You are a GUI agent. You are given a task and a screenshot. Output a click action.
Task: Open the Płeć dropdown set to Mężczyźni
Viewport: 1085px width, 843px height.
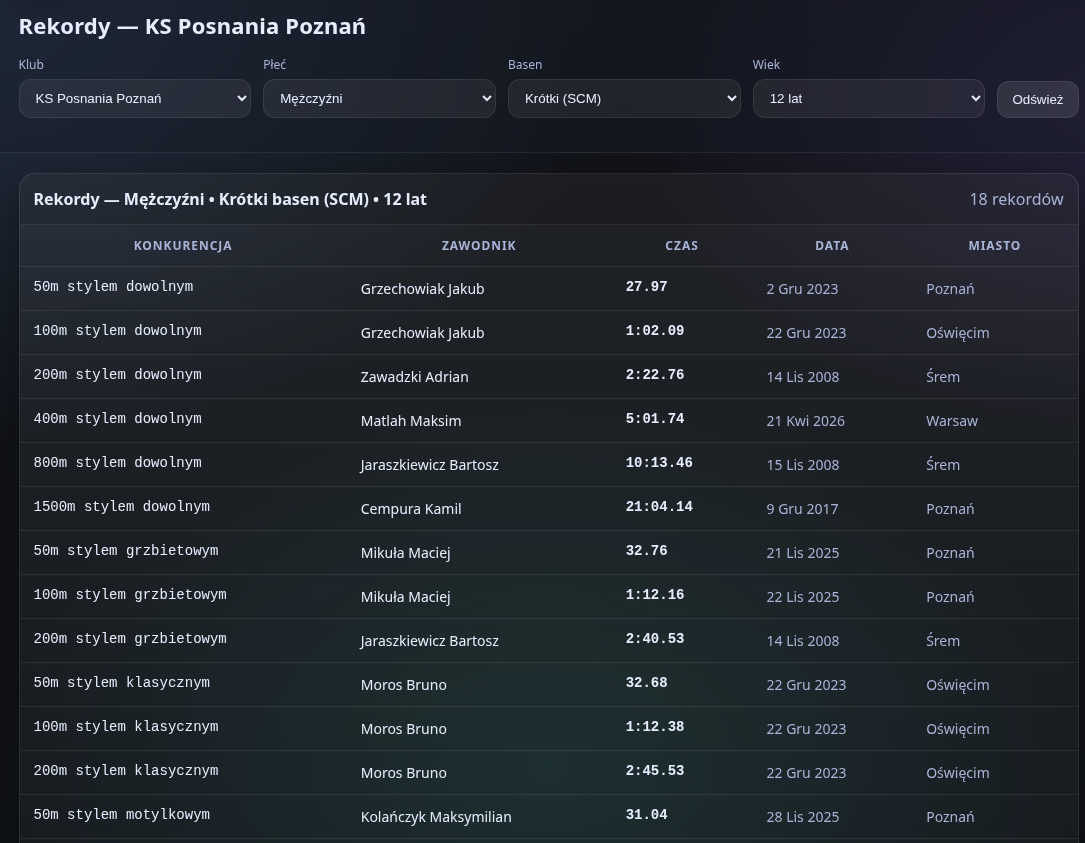pyautogui.click(x=379, y=98)
